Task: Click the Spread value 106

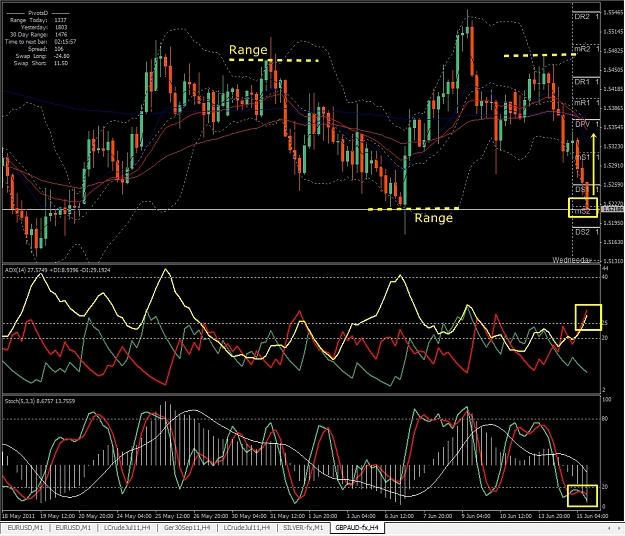Action: [x=59, y=49]
